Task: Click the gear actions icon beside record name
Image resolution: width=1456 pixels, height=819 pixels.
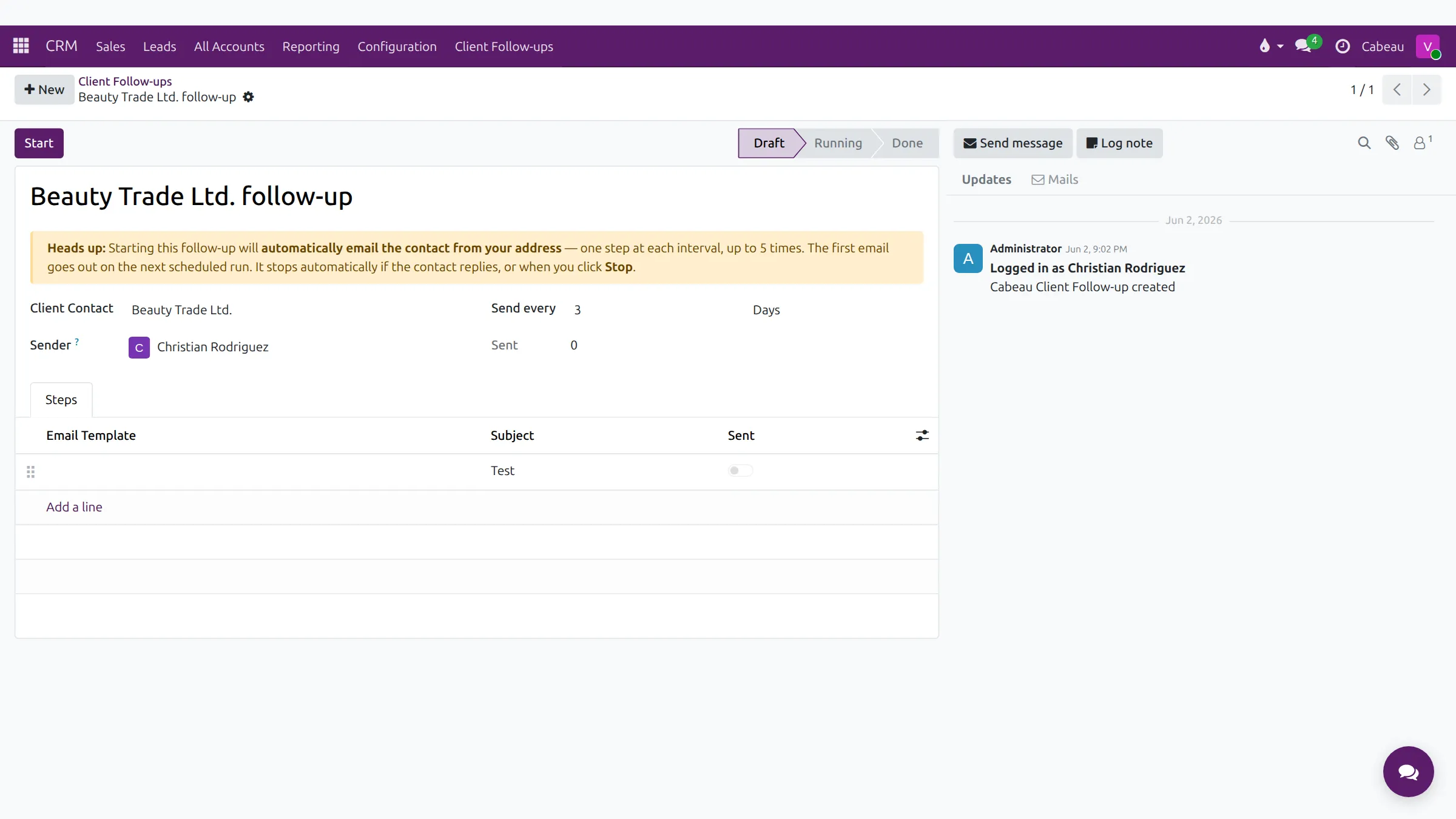Action: (248, 97)
